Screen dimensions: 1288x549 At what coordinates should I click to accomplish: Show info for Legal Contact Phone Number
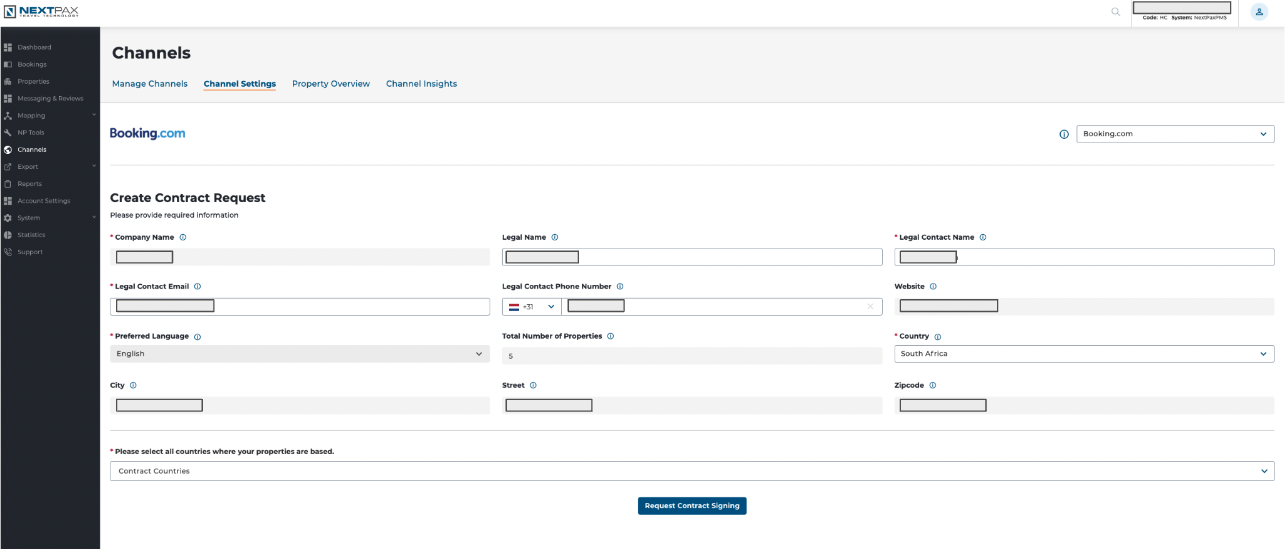[620, 286]
